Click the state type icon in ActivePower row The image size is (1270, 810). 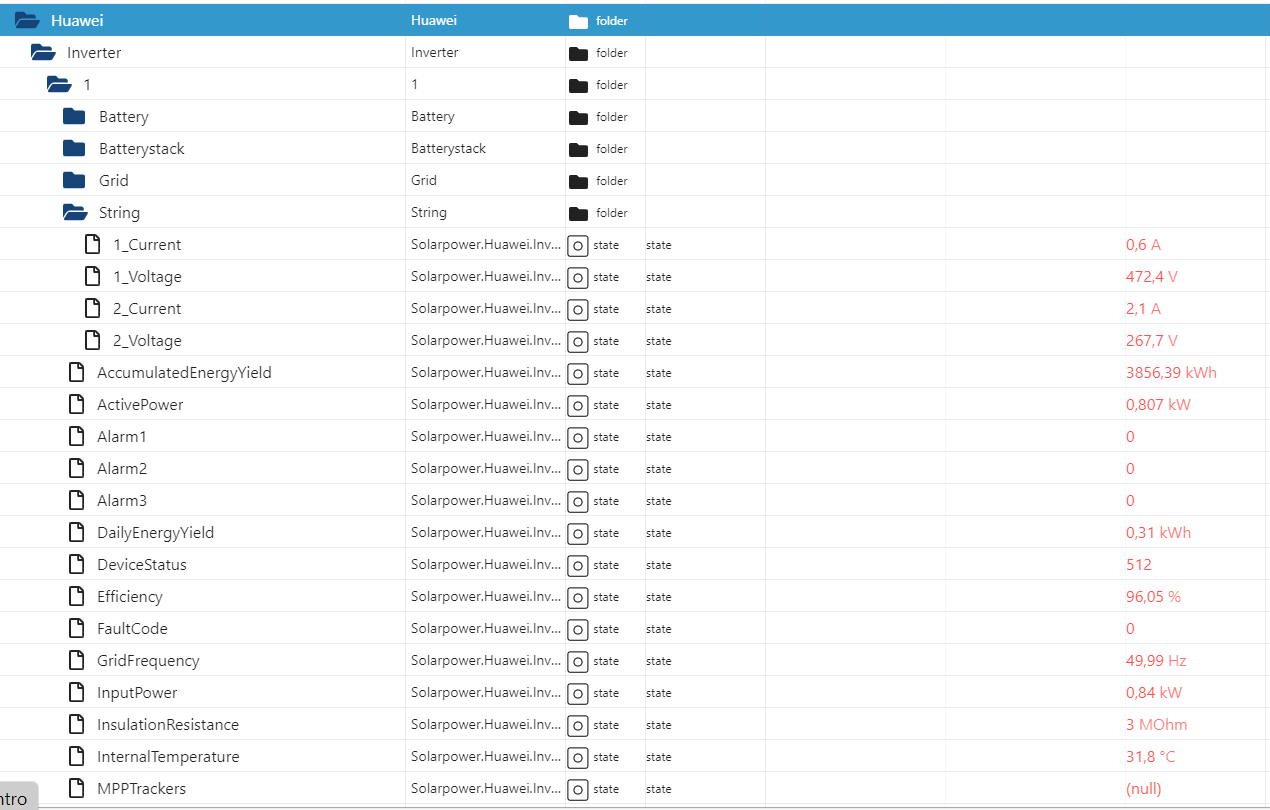(577, 405)
